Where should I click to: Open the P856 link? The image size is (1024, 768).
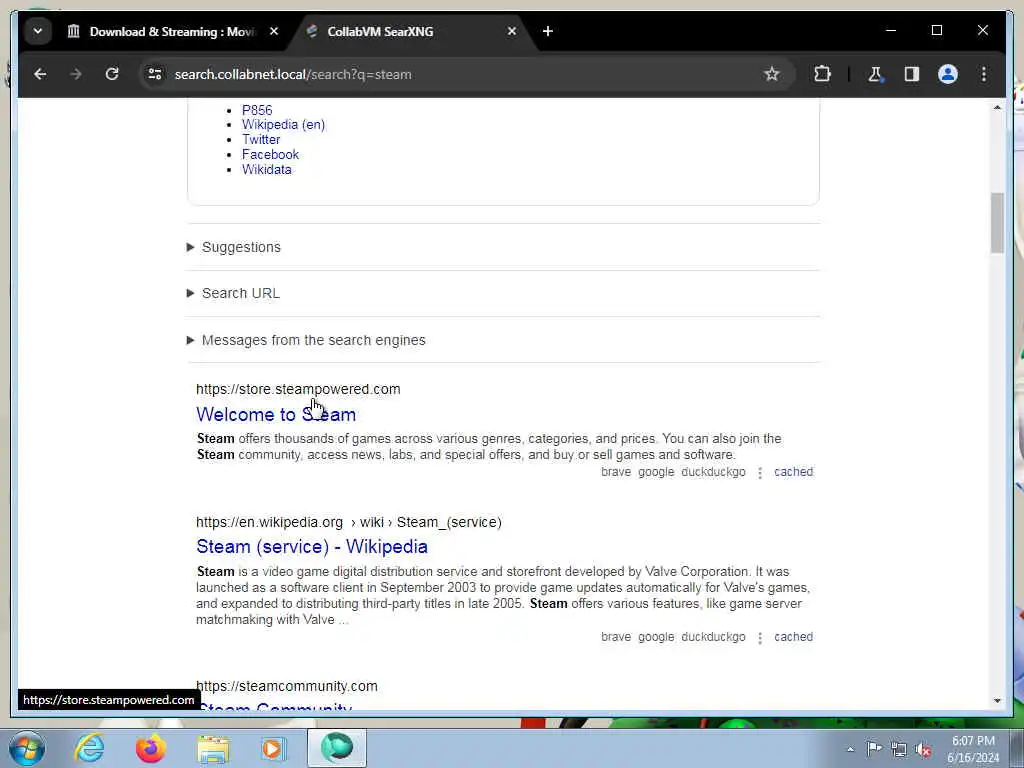(x=257, y=110)
